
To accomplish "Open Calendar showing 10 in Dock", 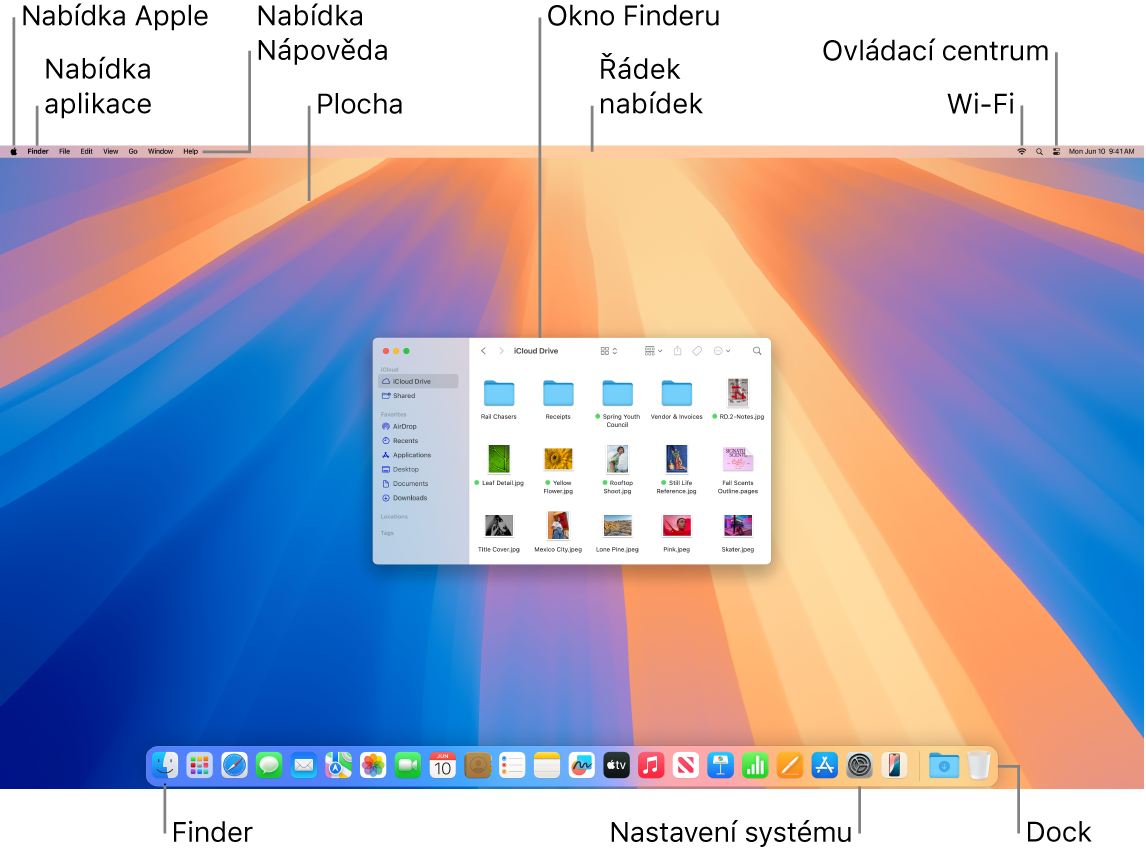I will pyautogui.click(x=442, y=766).
